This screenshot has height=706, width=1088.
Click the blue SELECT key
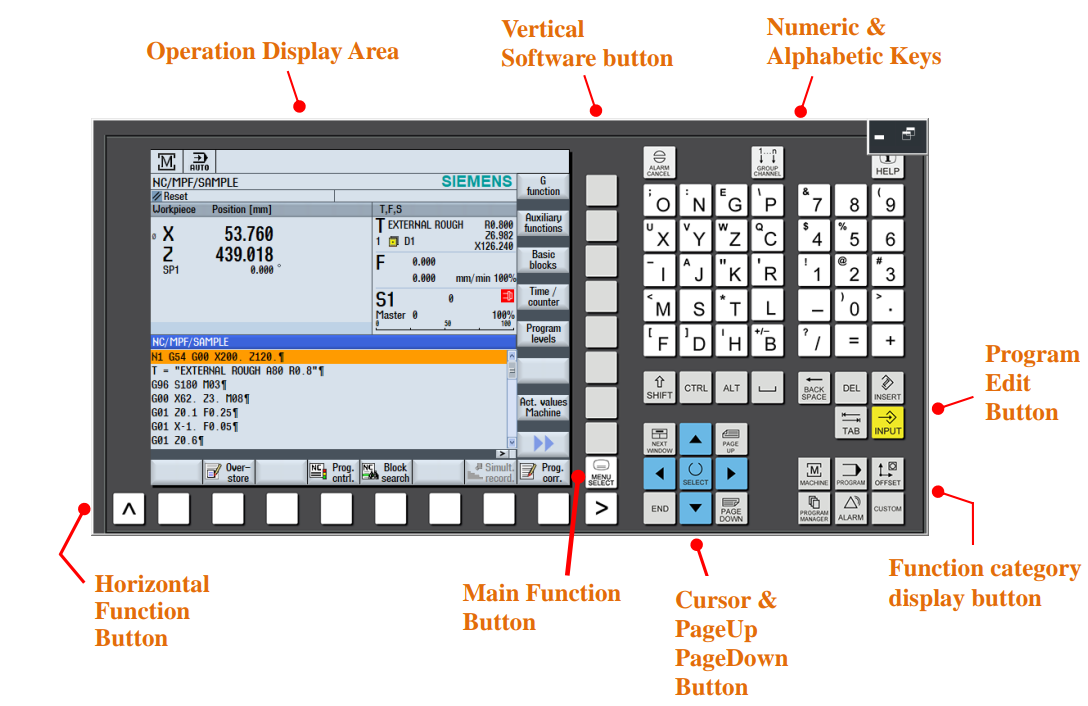point(695,474)
